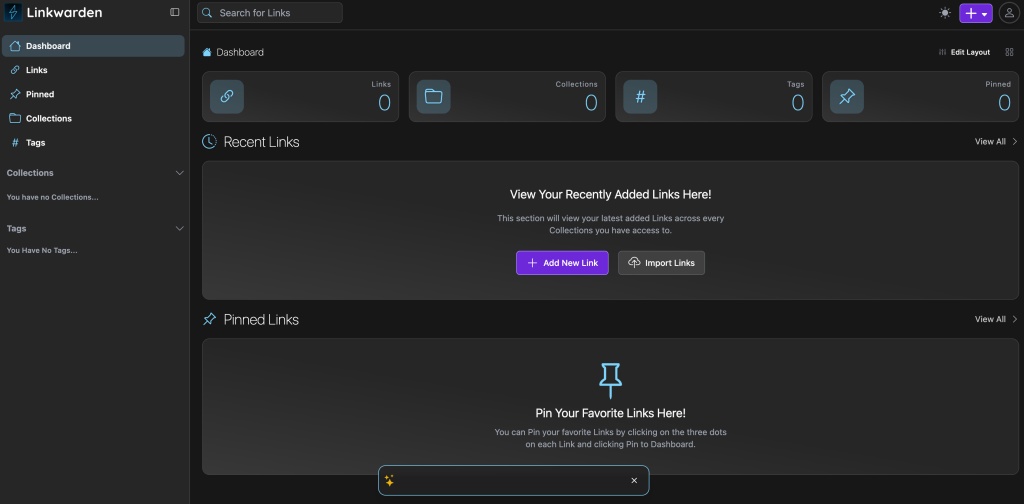Collapse the Collections section chevron
This screenshot has height=504, width=1024.
pos(180,173)
